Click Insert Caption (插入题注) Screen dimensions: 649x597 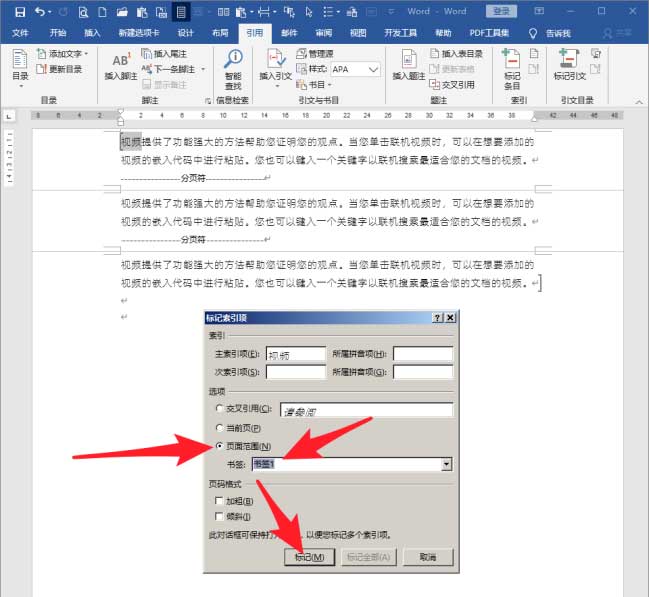(x=409, y=65)
